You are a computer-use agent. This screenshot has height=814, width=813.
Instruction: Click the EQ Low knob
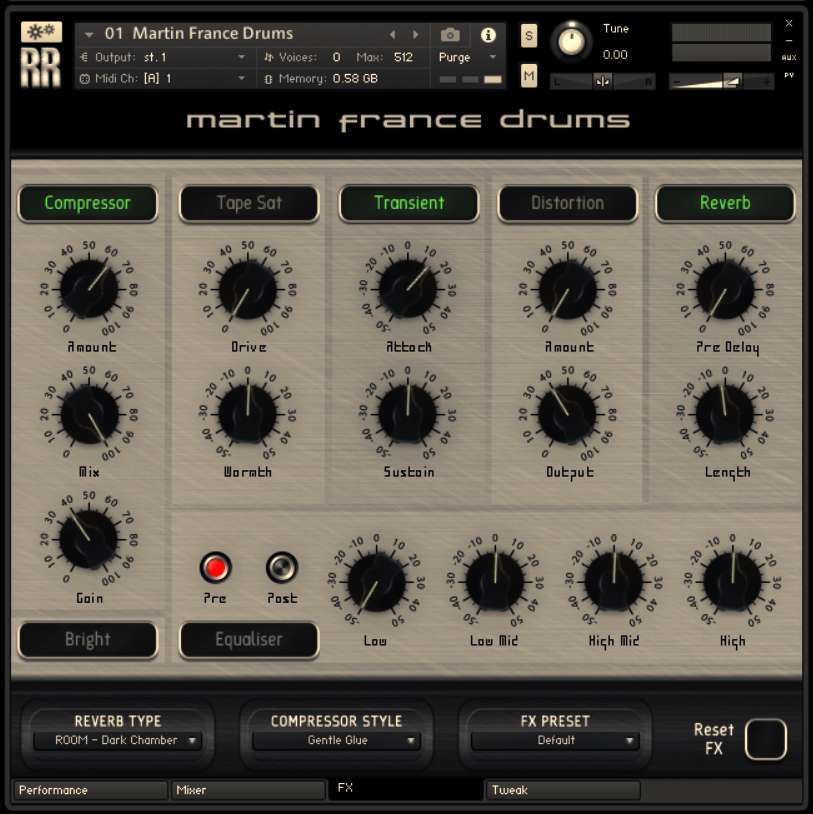tap(376, 581)
